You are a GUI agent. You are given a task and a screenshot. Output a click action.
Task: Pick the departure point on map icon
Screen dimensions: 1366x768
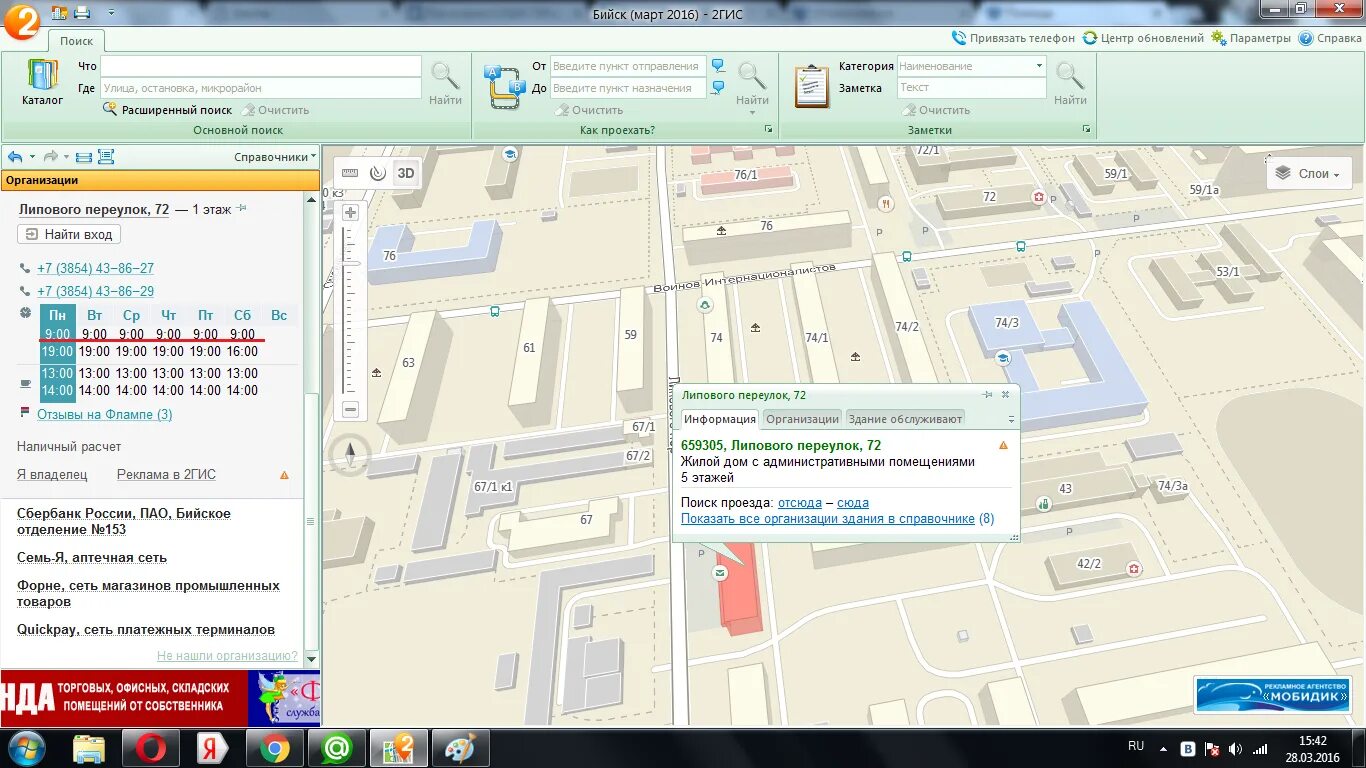tap(718, 66)
